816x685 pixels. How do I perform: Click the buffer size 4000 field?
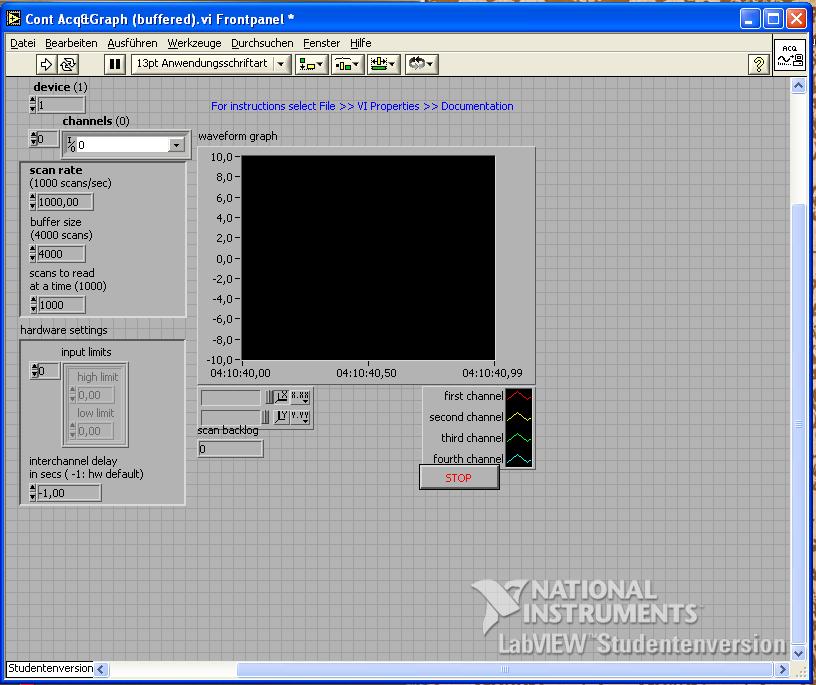(x=61, y=253)
